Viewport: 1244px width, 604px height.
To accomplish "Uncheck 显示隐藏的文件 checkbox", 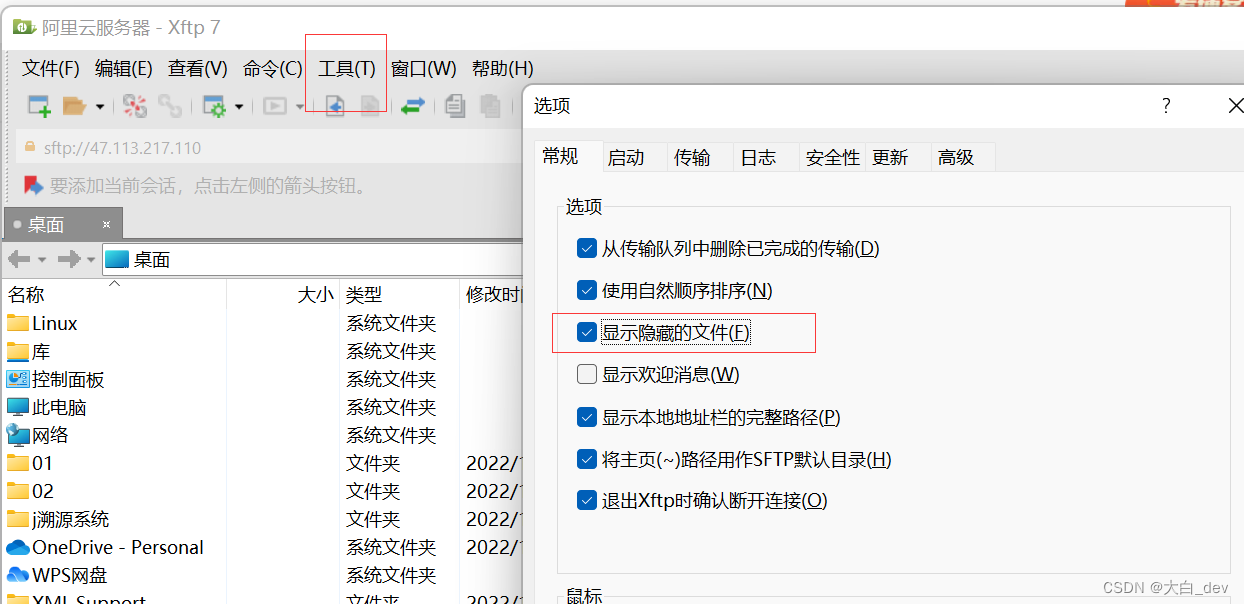I will (x=587, y=332).
